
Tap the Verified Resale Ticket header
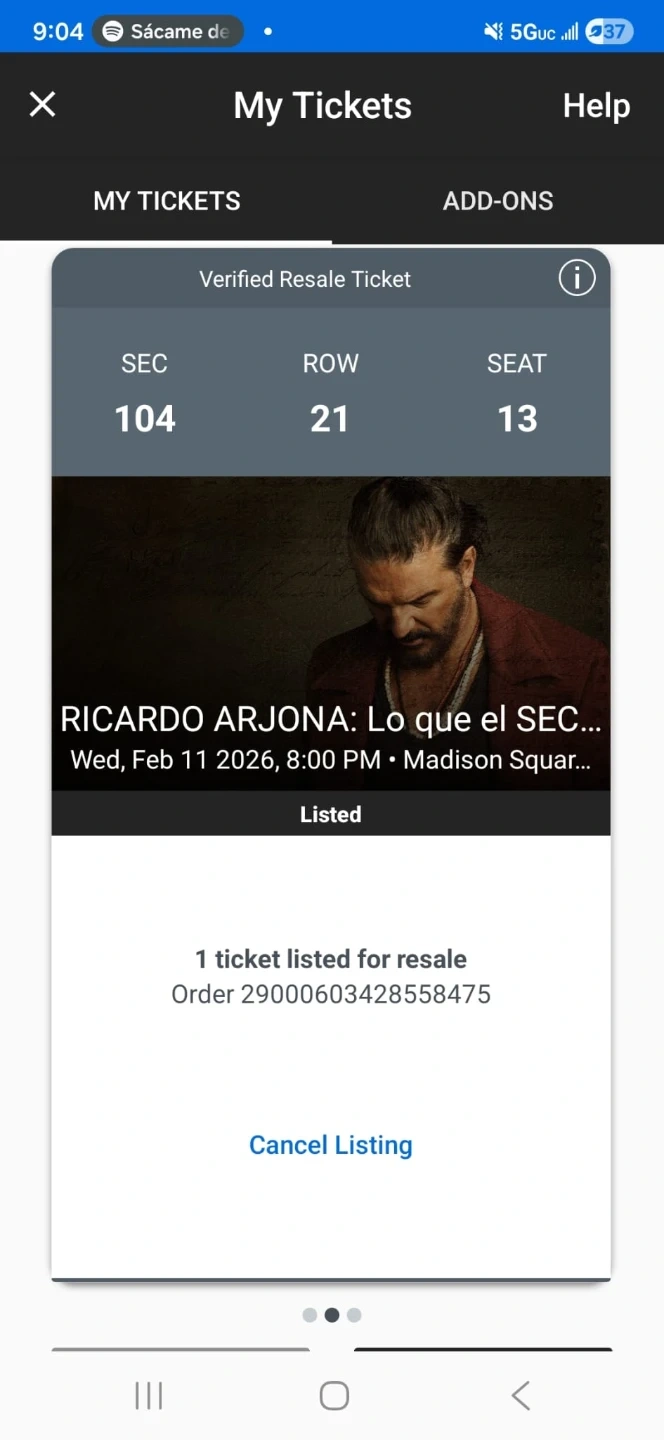[x=305, y=279]
